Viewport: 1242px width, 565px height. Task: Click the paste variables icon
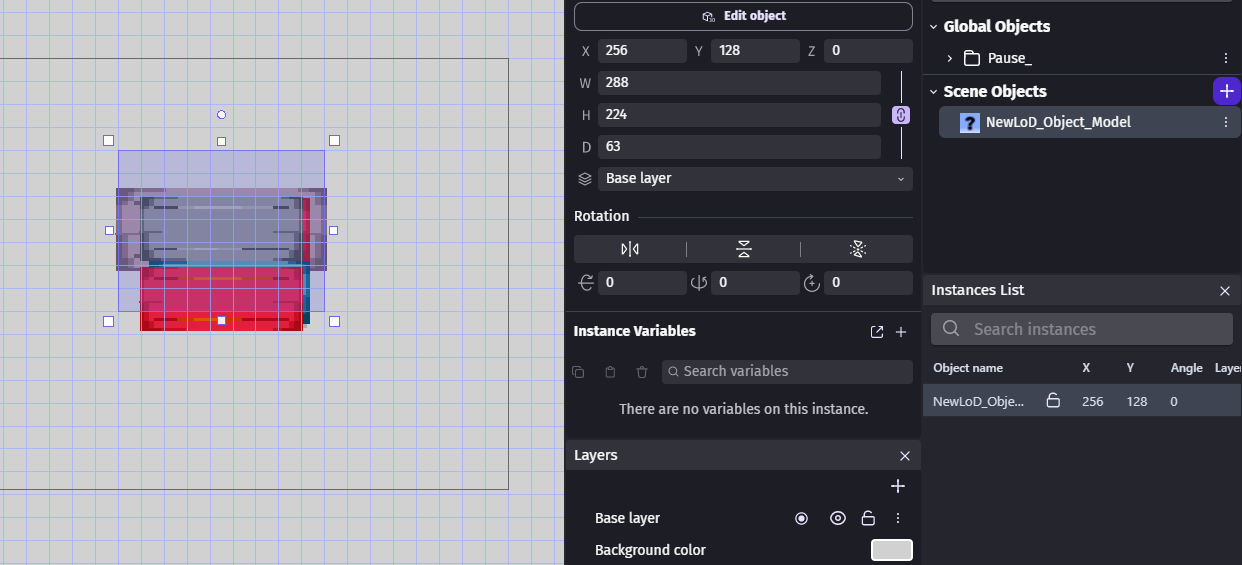610,372
